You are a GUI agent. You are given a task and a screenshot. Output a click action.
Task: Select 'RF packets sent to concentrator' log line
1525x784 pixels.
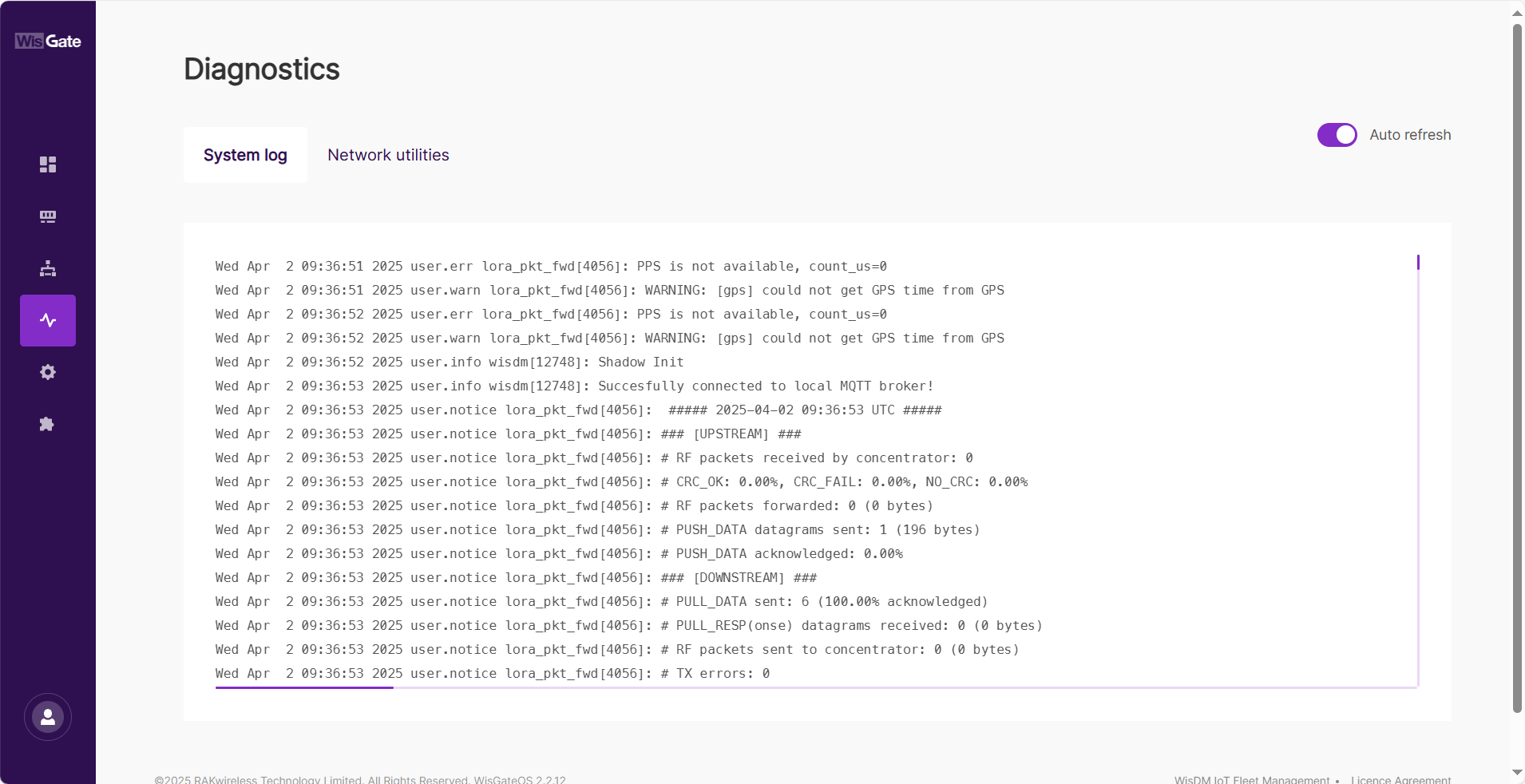coord(617,649)
